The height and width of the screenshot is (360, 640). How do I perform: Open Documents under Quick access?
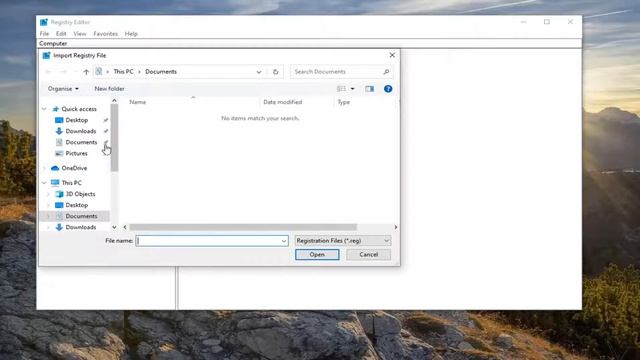click(x=81, y=142)
